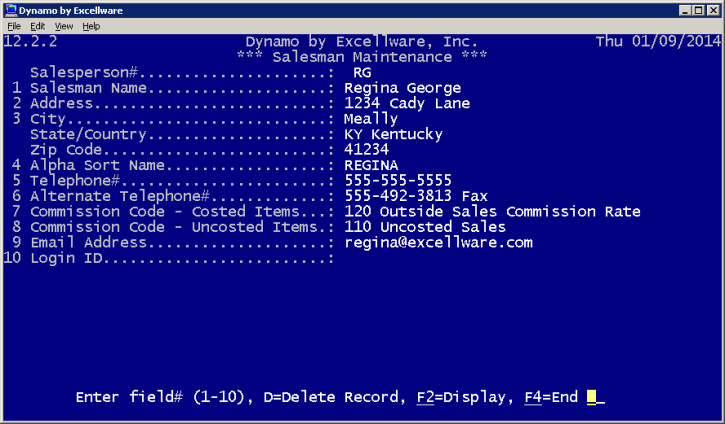Image resolution: width=725 pixels, height=424 pixels.
Task: Minimize the Dynamo window
Action: [x=685, y=10]
